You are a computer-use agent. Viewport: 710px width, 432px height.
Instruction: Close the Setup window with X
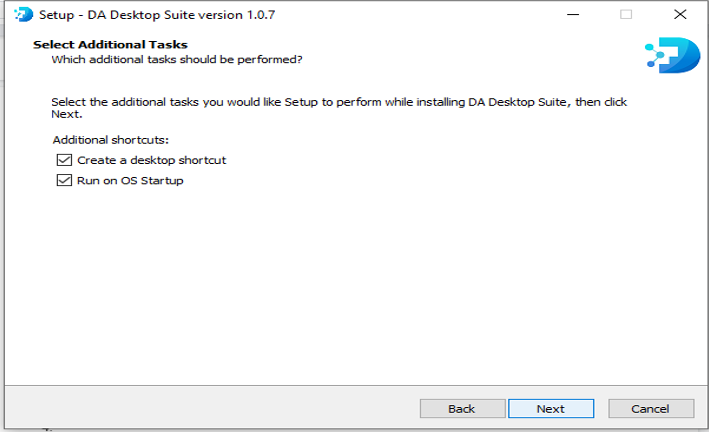click(x=679, y=15)
